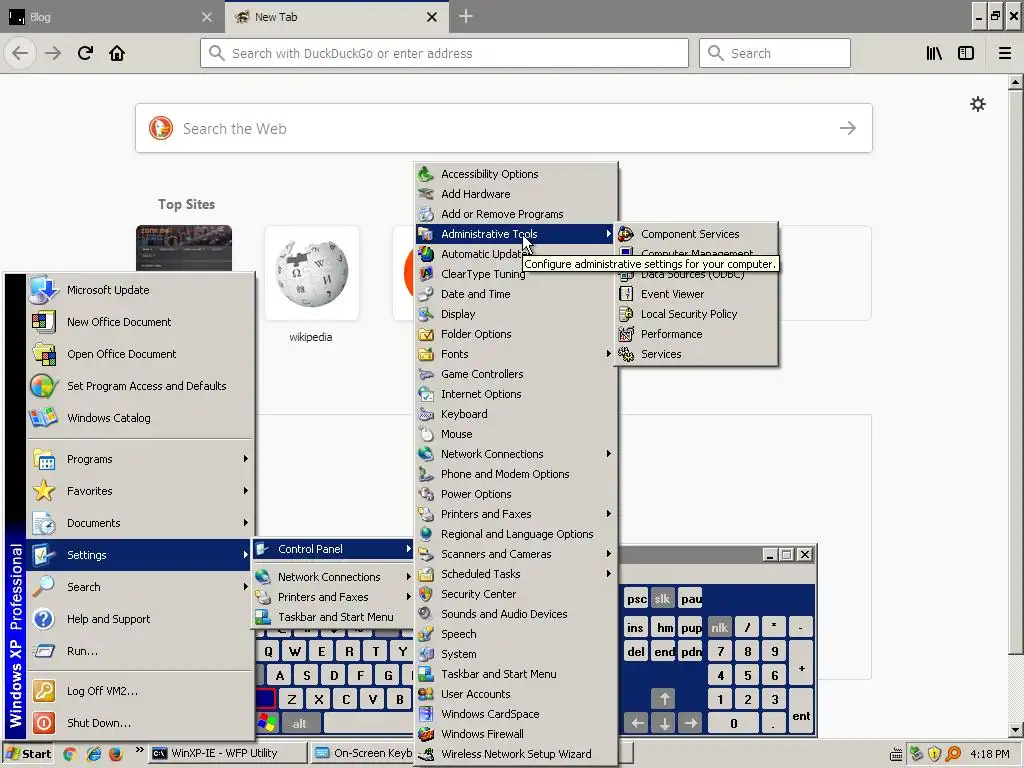1024x768 pixels.
Task: Focus the toolbar Search box
Action: 775,53
